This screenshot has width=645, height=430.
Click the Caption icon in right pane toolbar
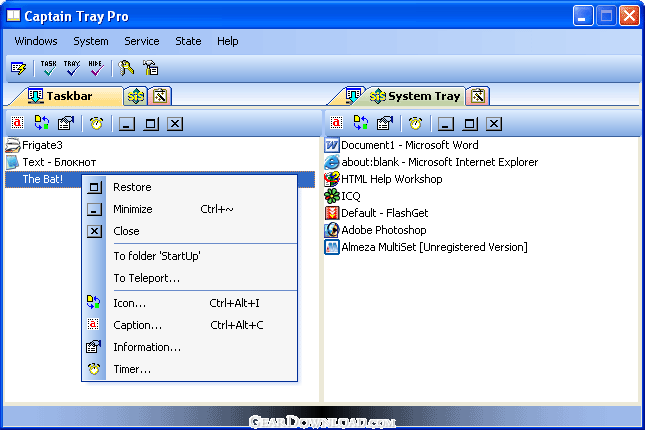click(336, 123)
